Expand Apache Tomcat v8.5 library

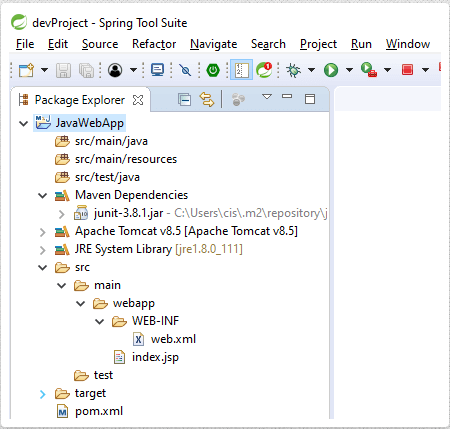pyautogui.click(x=43, y=232)
